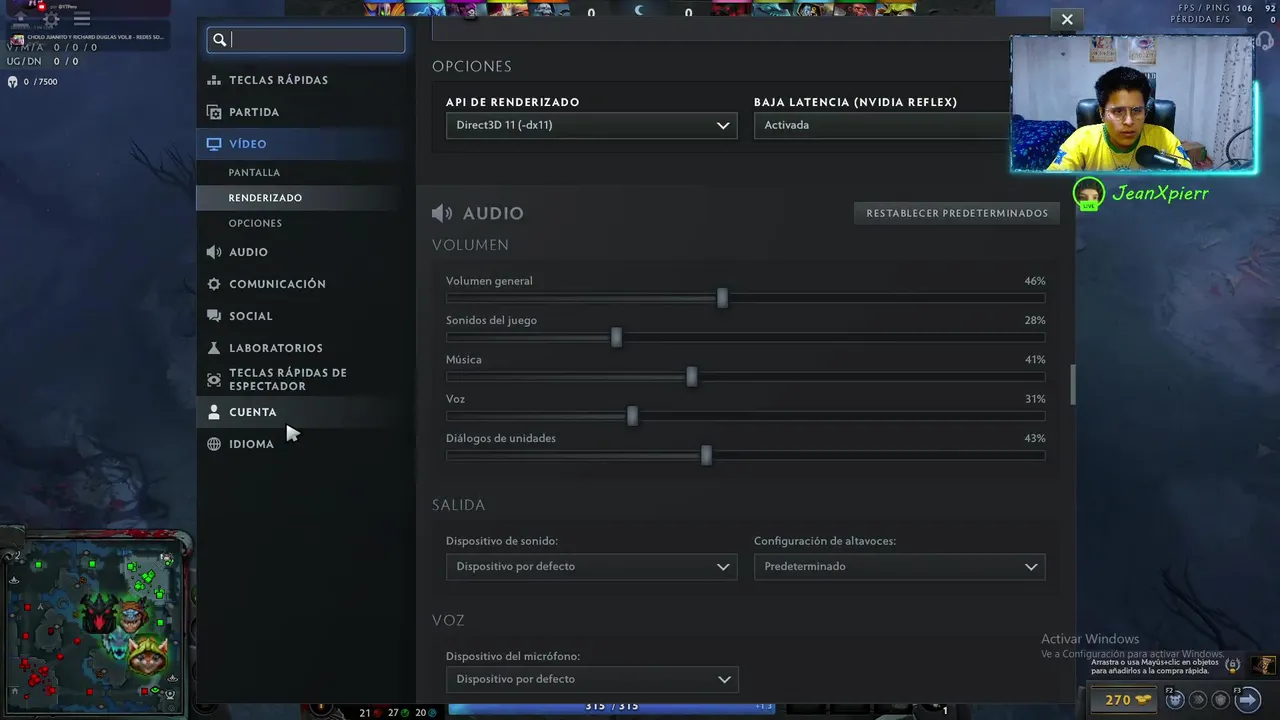Click the streamer webcam thumbnail
Image resolution: width=1280 pixels, height=720 pixels.
[x=1132, y=104]
